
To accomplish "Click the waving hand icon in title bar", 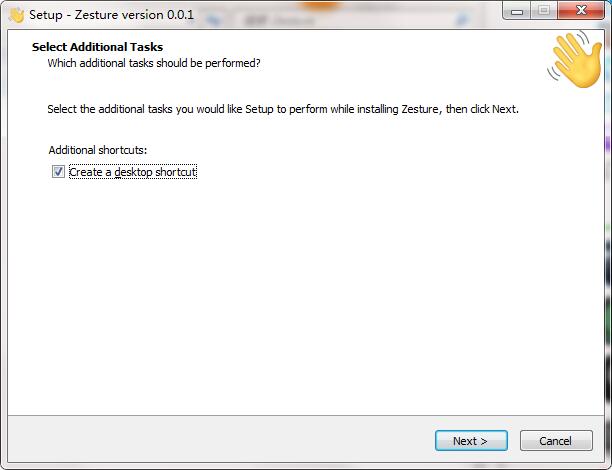I will (16, 15).
